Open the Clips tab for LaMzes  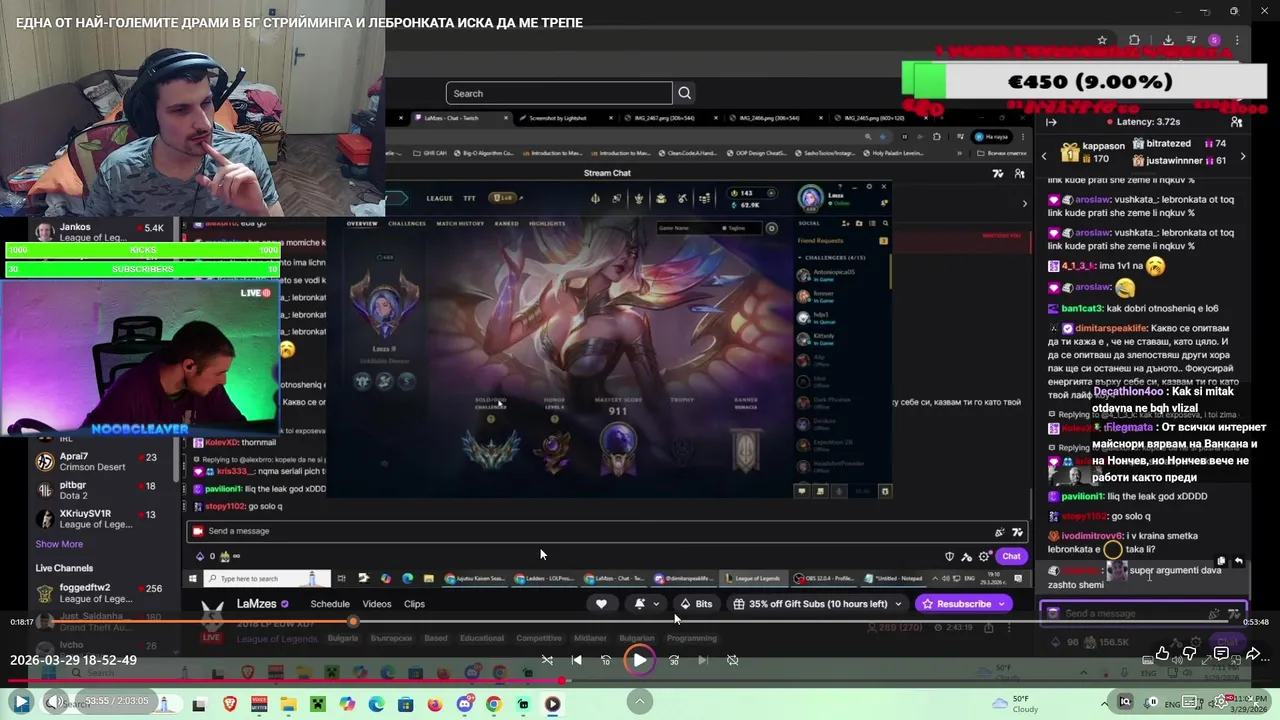414,604
